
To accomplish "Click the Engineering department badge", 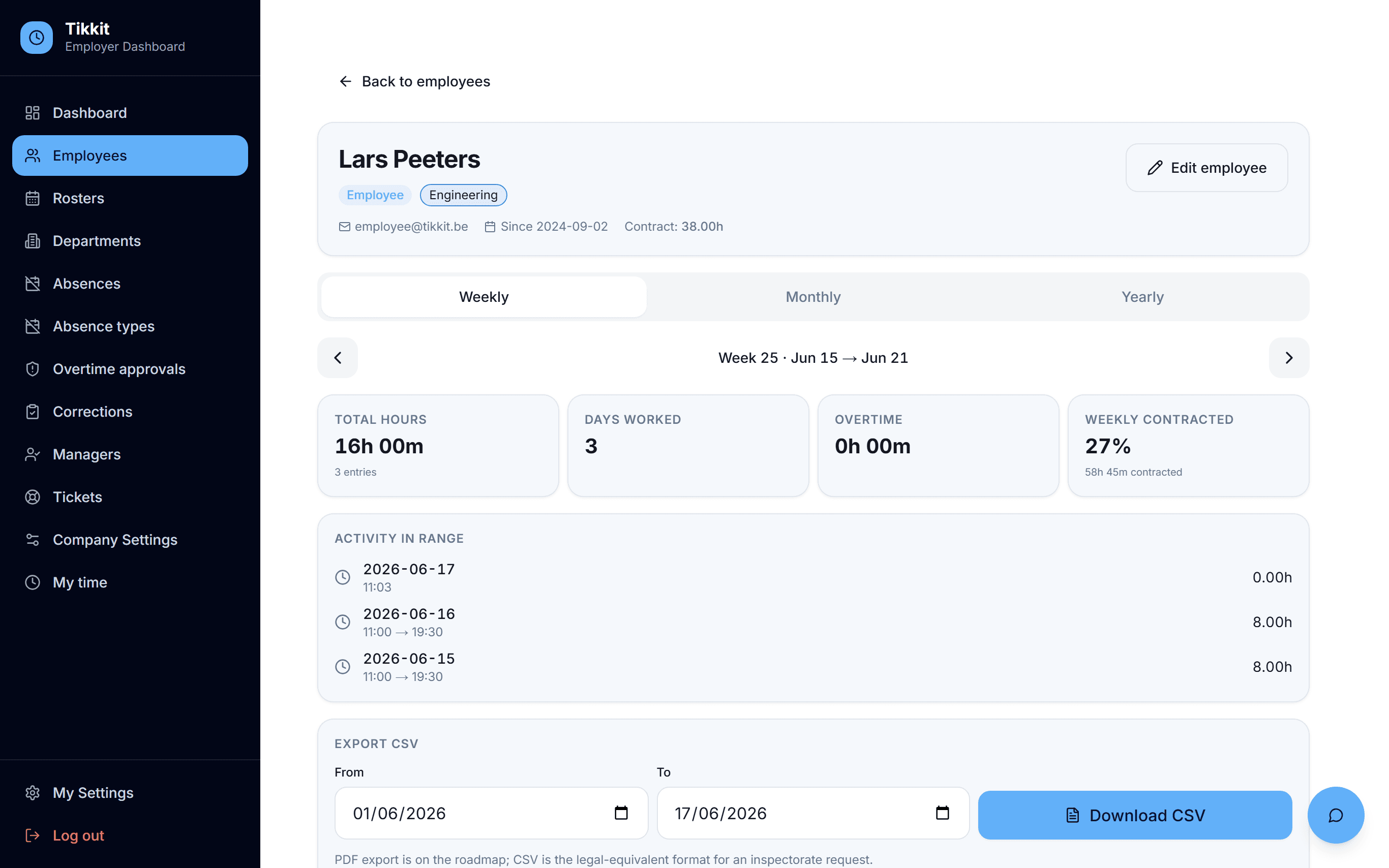I will coord(463,195).
